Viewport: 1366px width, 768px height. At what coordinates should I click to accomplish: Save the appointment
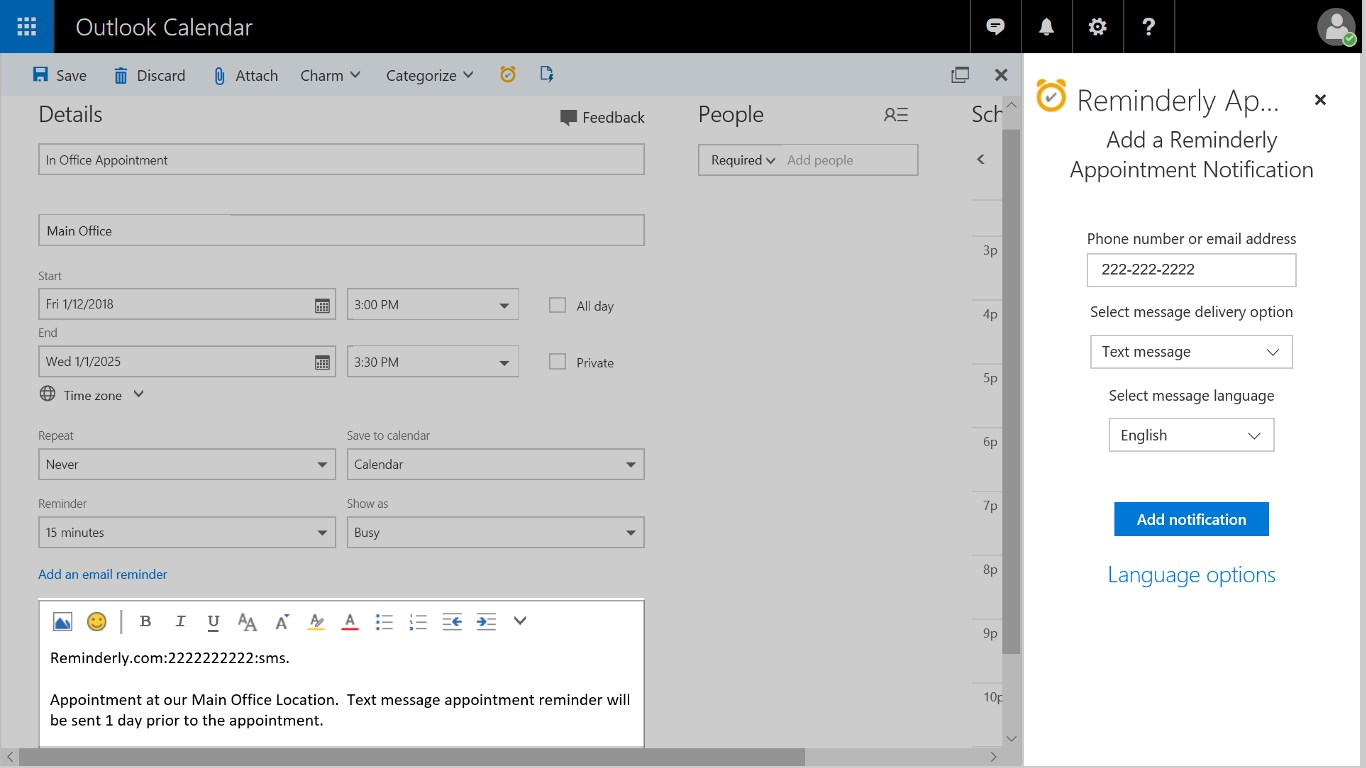click(60, 75)
